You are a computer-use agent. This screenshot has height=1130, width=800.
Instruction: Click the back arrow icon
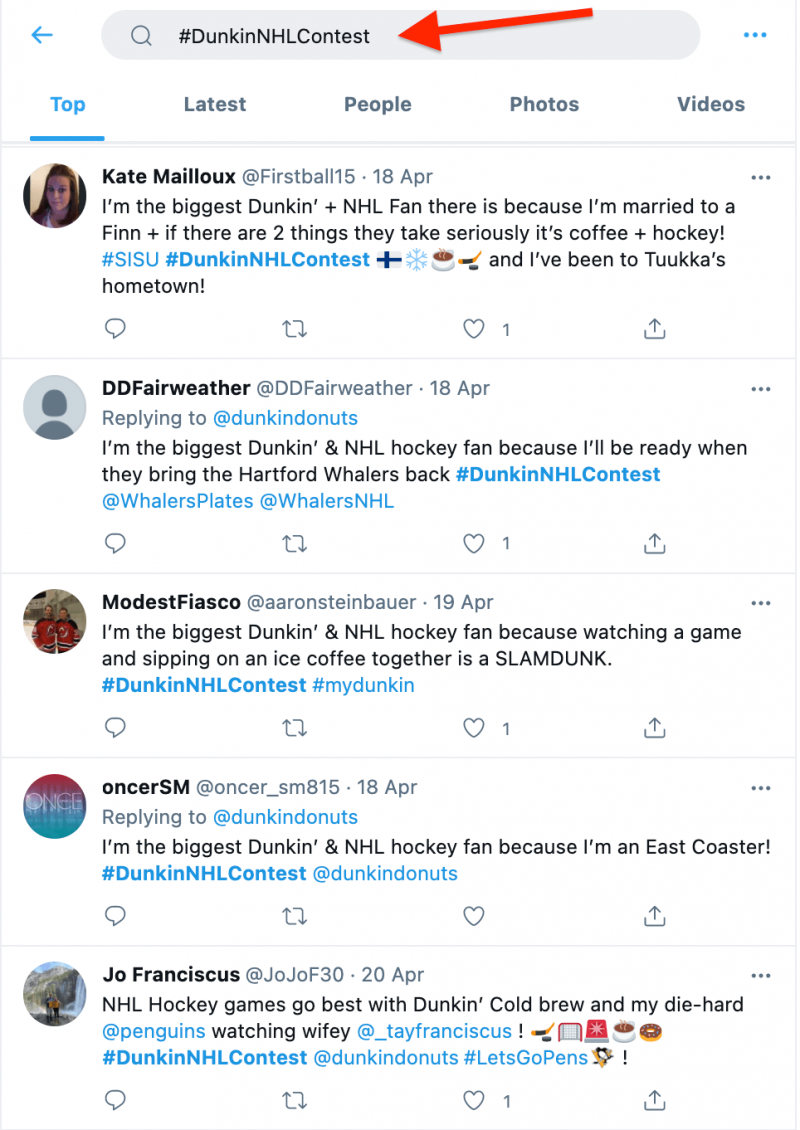[x=43, y=35]
